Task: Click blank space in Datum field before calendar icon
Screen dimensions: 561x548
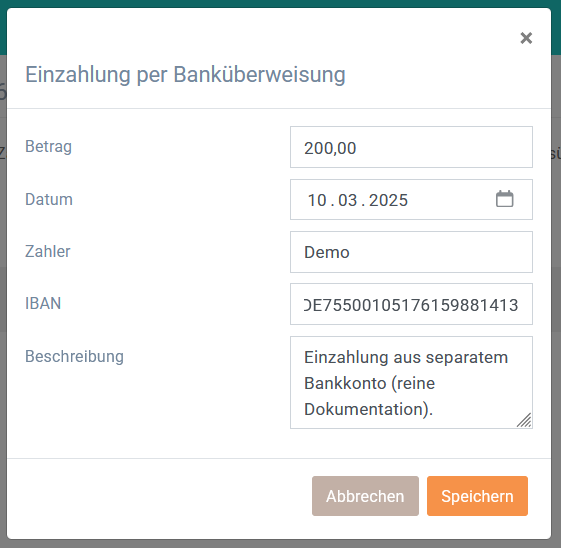Action: pyautogui.click(x=451, y=200)
